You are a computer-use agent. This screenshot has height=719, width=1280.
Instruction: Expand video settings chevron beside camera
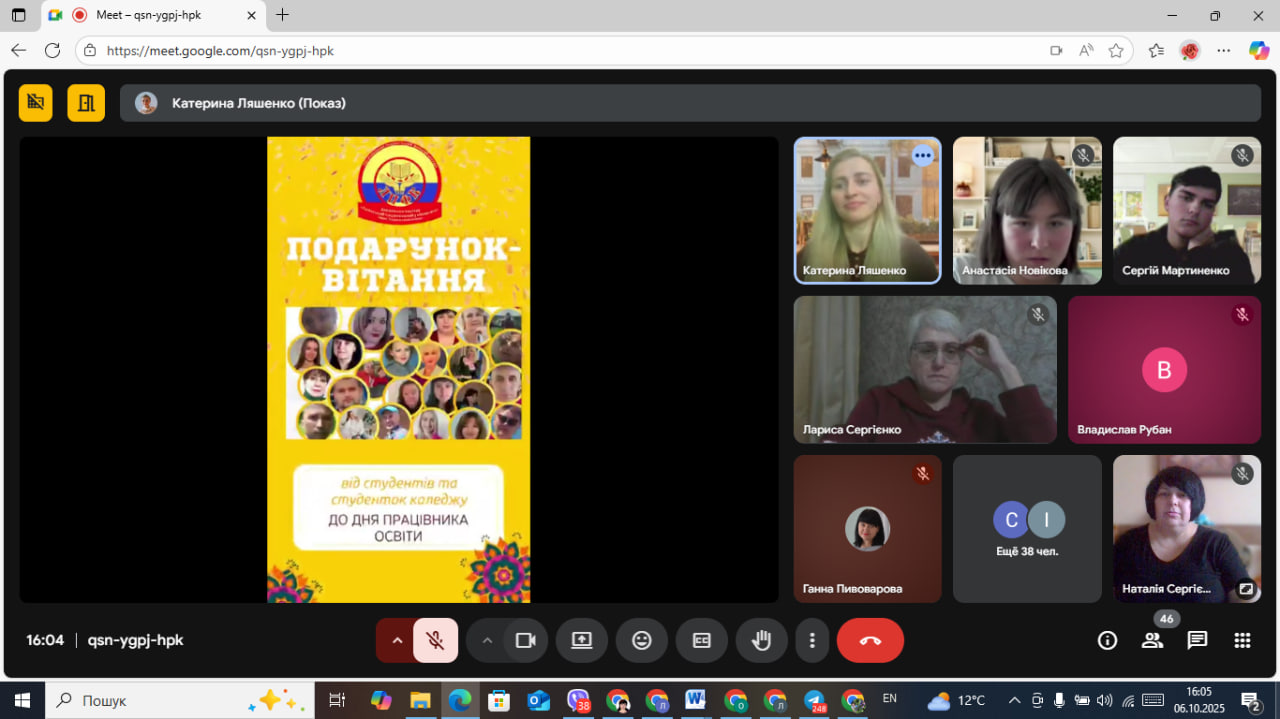pos(487,641)
